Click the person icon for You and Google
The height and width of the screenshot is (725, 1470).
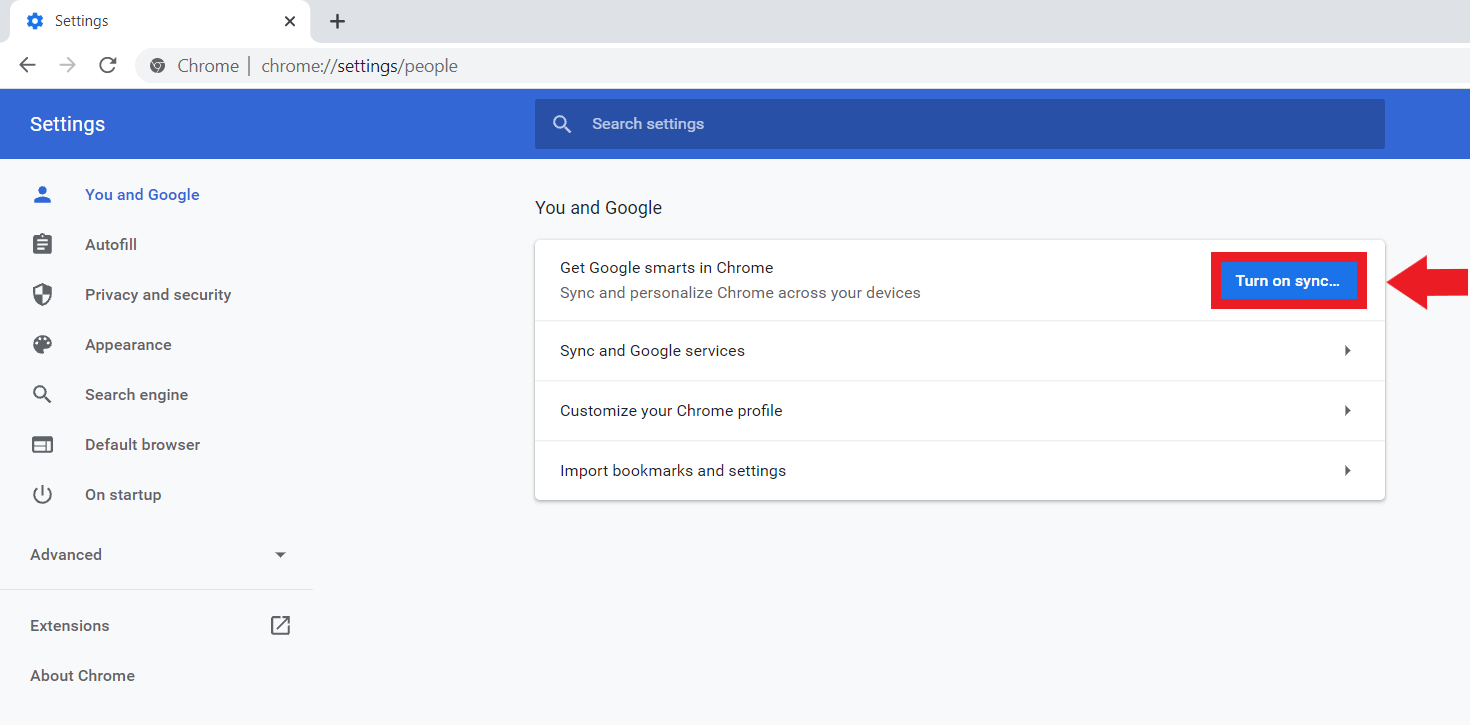(x=42, y=195)
